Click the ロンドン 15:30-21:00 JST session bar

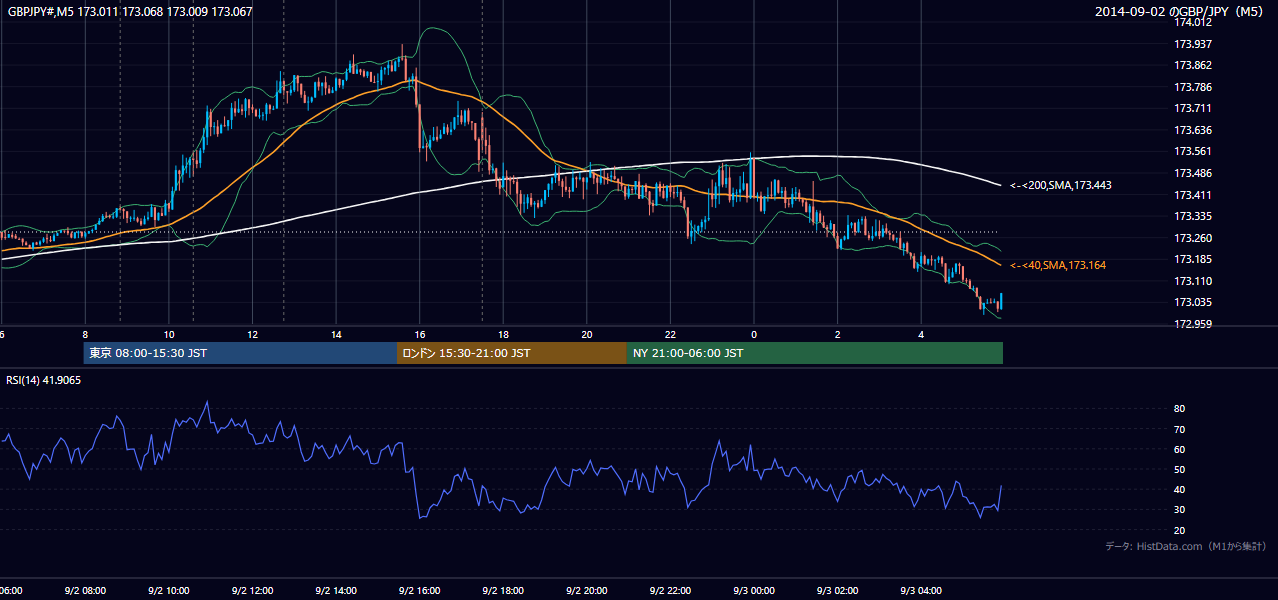[512, 353]
